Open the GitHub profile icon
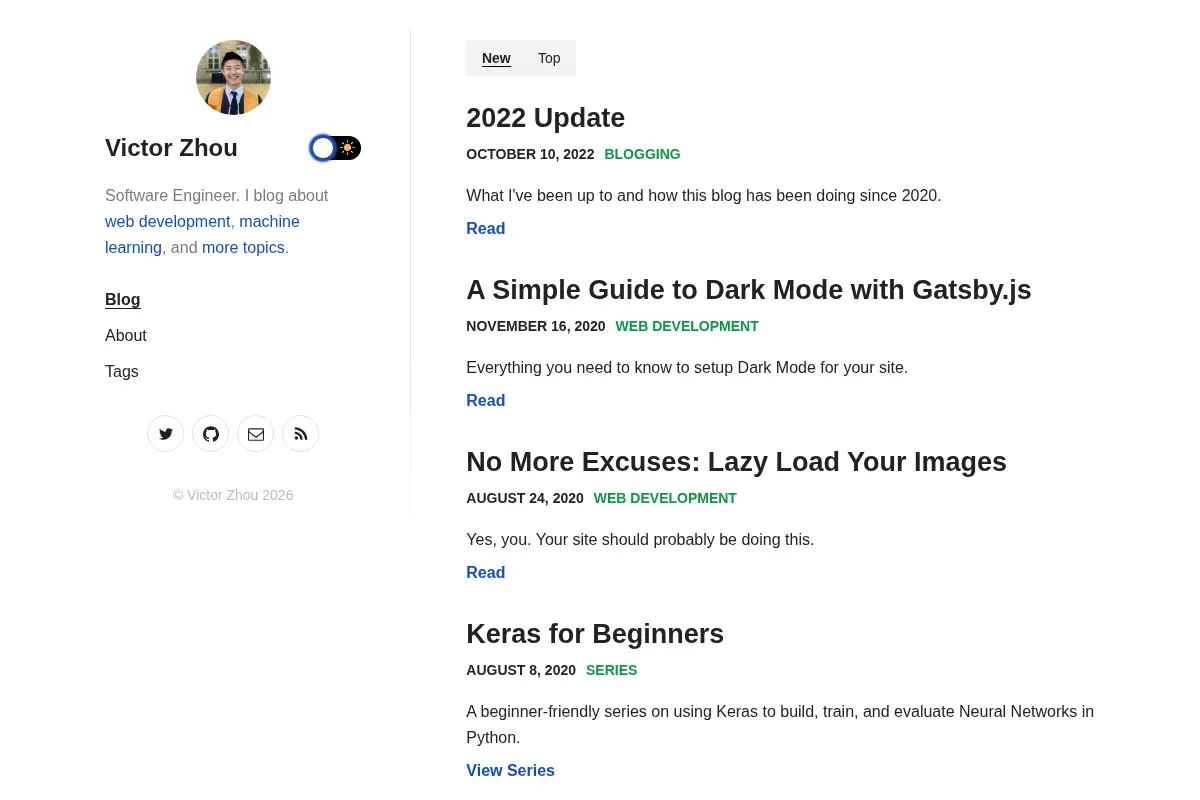1200x800 pixels. coord(210,434)
